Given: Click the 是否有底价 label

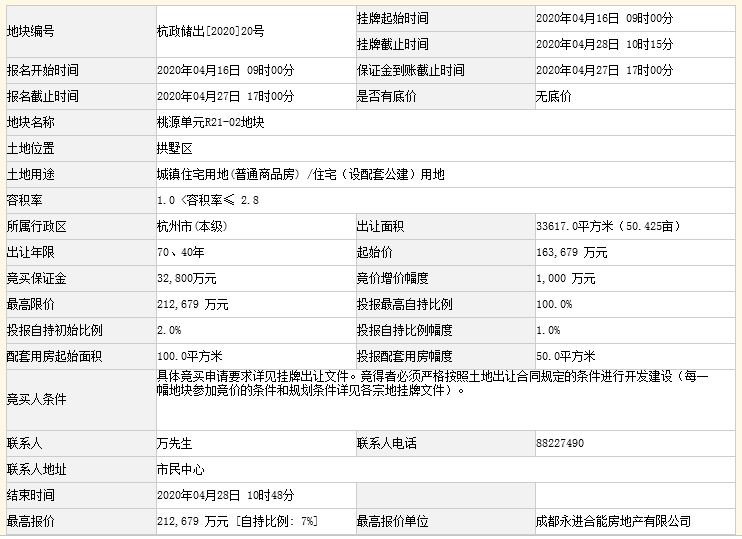Looking at the screenshot, I should pos(387,97).
